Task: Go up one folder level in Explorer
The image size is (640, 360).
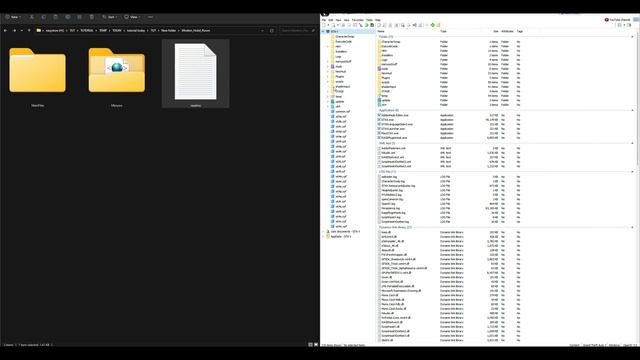Action: click(29, 31)
